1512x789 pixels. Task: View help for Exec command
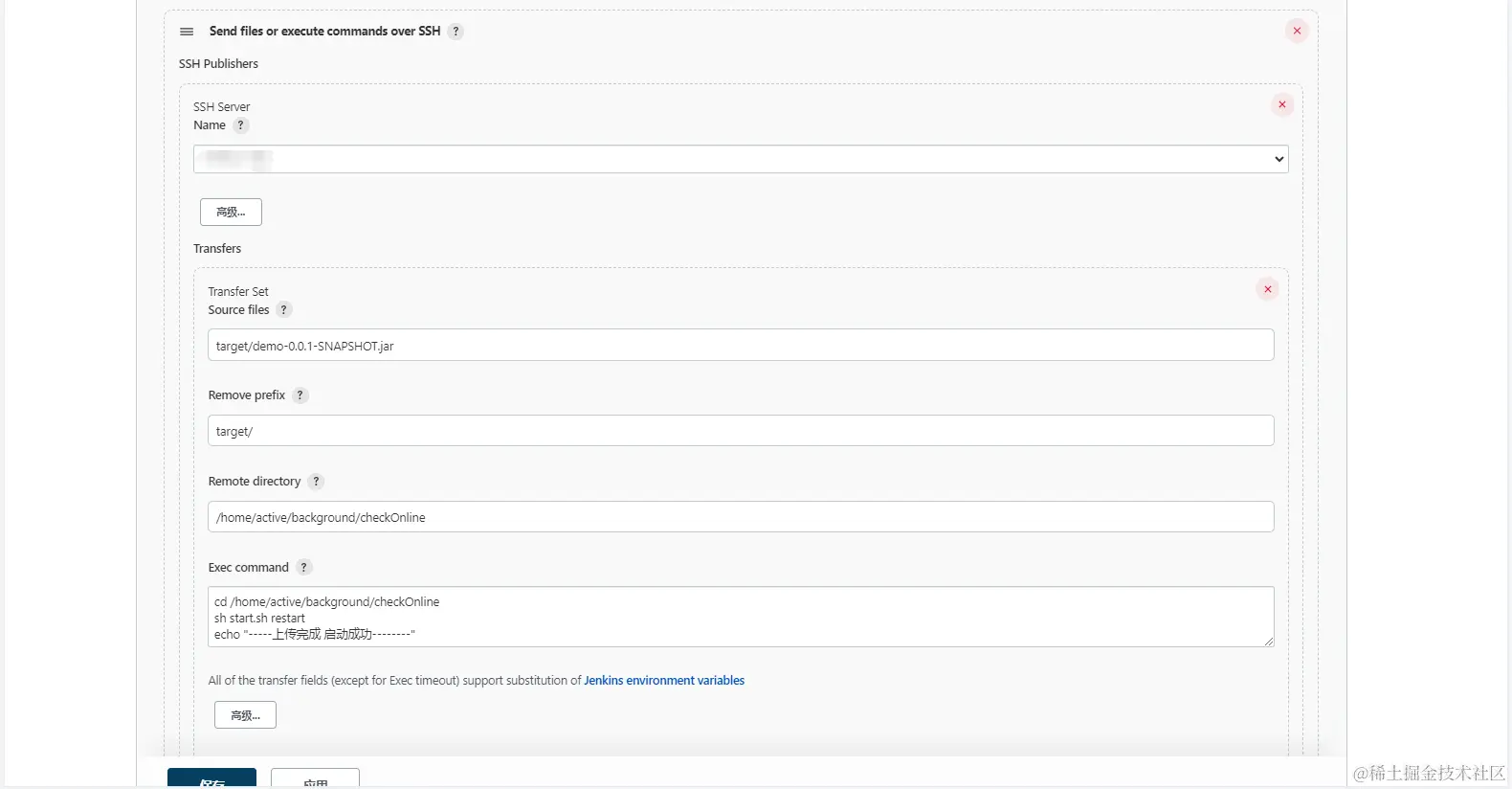point(303,568)
